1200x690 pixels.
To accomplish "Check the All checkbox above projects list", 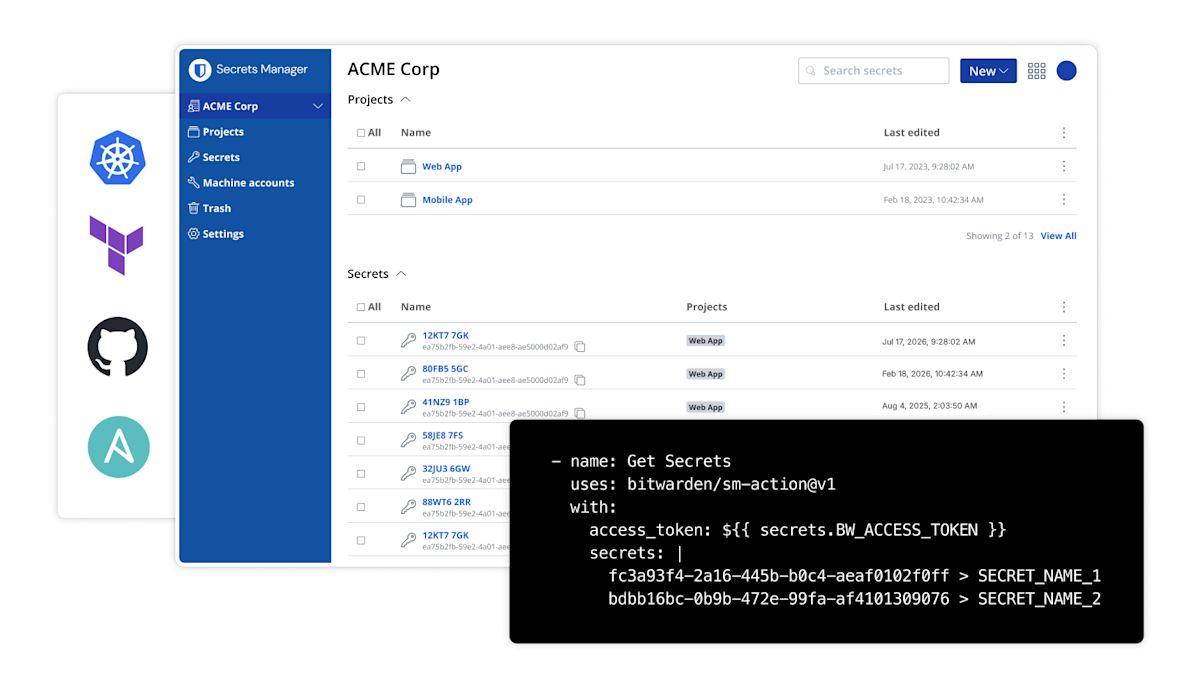I will click(x=361, y=132).
